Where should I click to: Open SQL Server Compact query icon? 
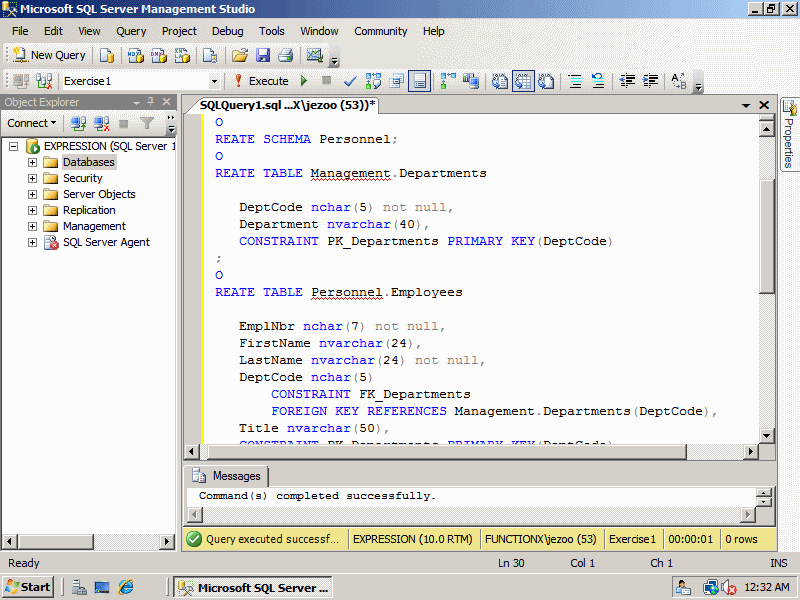tap(210, 55)
